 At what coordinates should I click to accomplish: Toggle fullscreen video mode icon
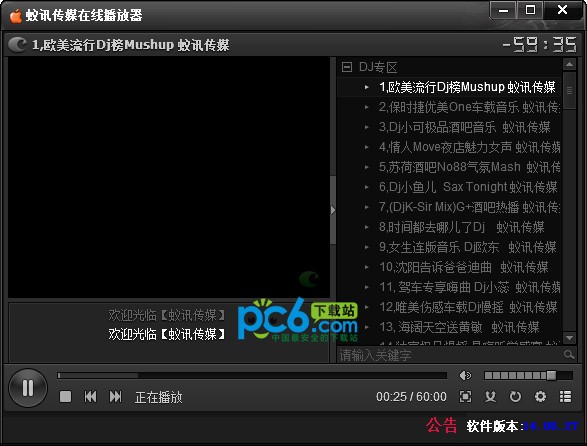point(465,397)
